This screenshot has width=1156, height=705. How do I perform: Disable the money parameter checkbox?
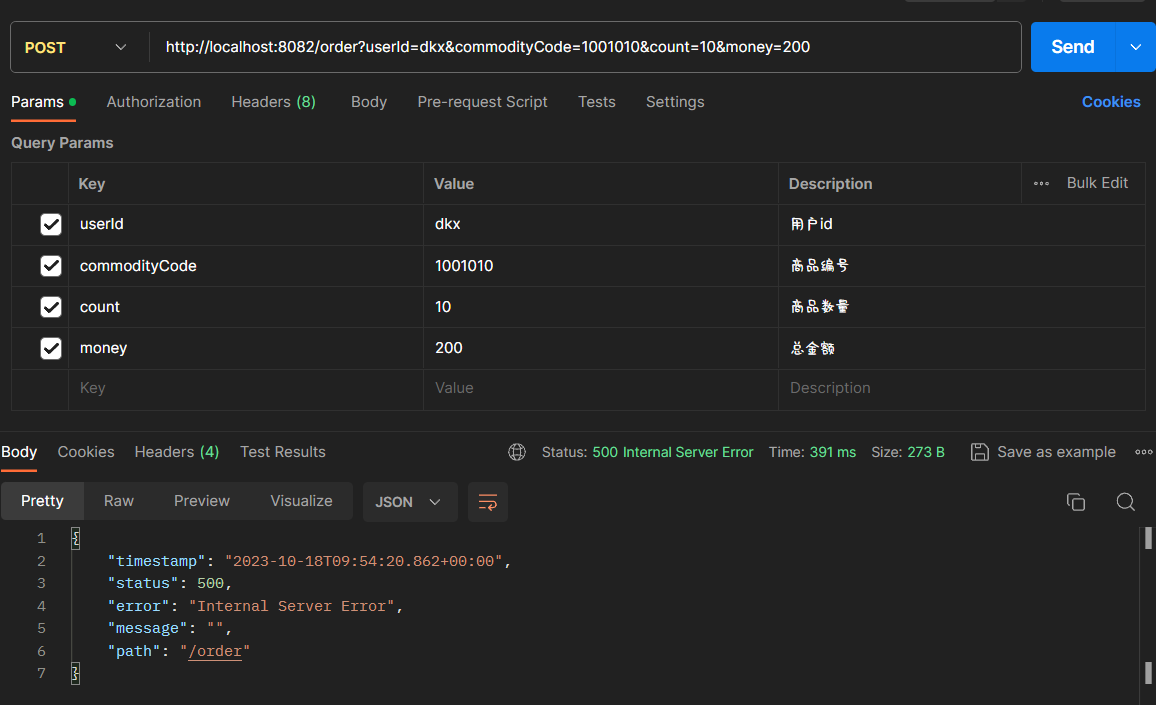(51, 348)
